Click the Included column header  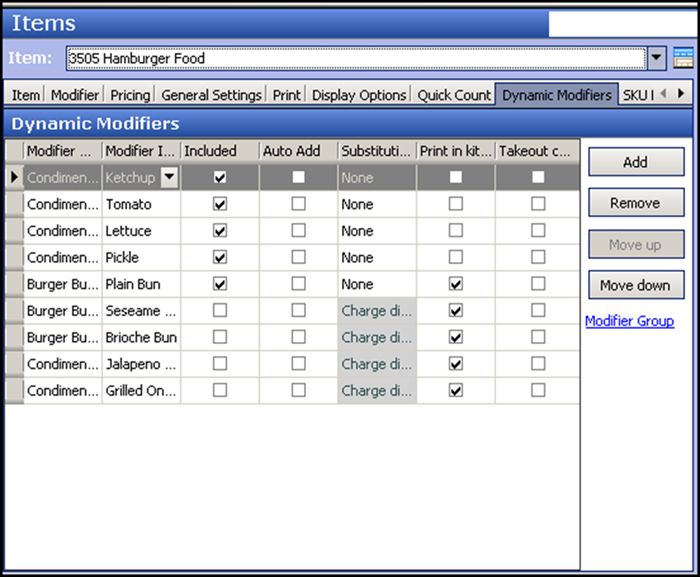(x=220, y=151)
